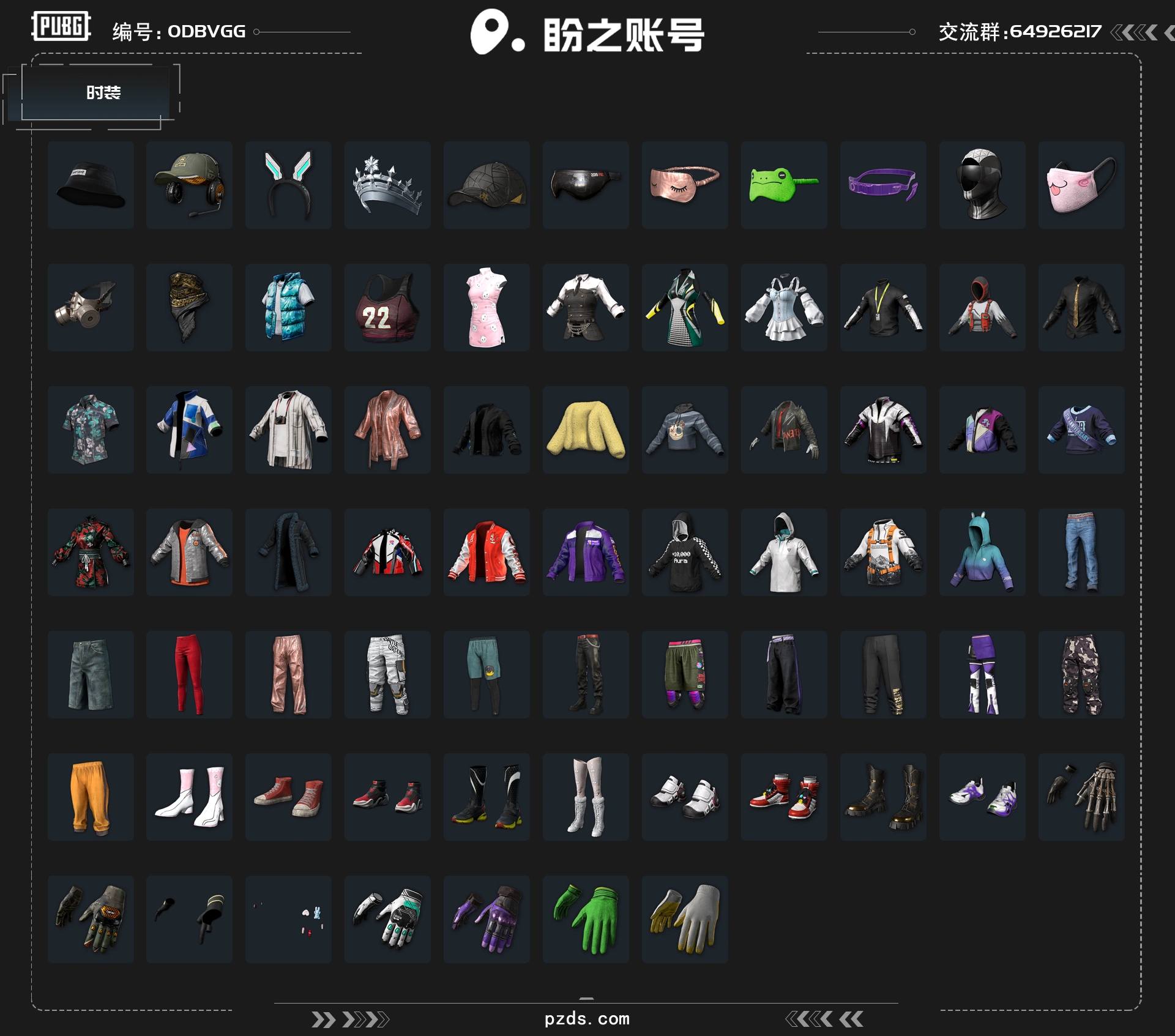Select the white lace-up tall boots
Screen dimensions: 1175x1036
coord(586,797)
